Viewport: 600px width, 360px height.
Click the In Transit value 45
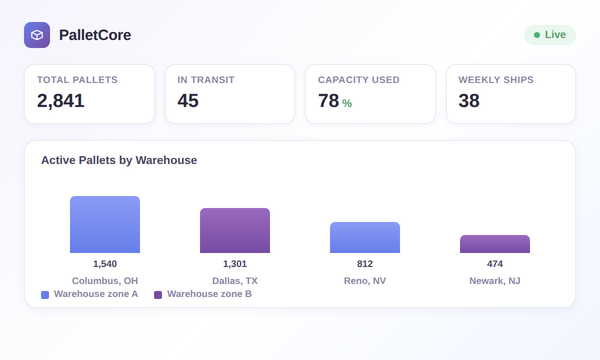(x=188, y=101)
